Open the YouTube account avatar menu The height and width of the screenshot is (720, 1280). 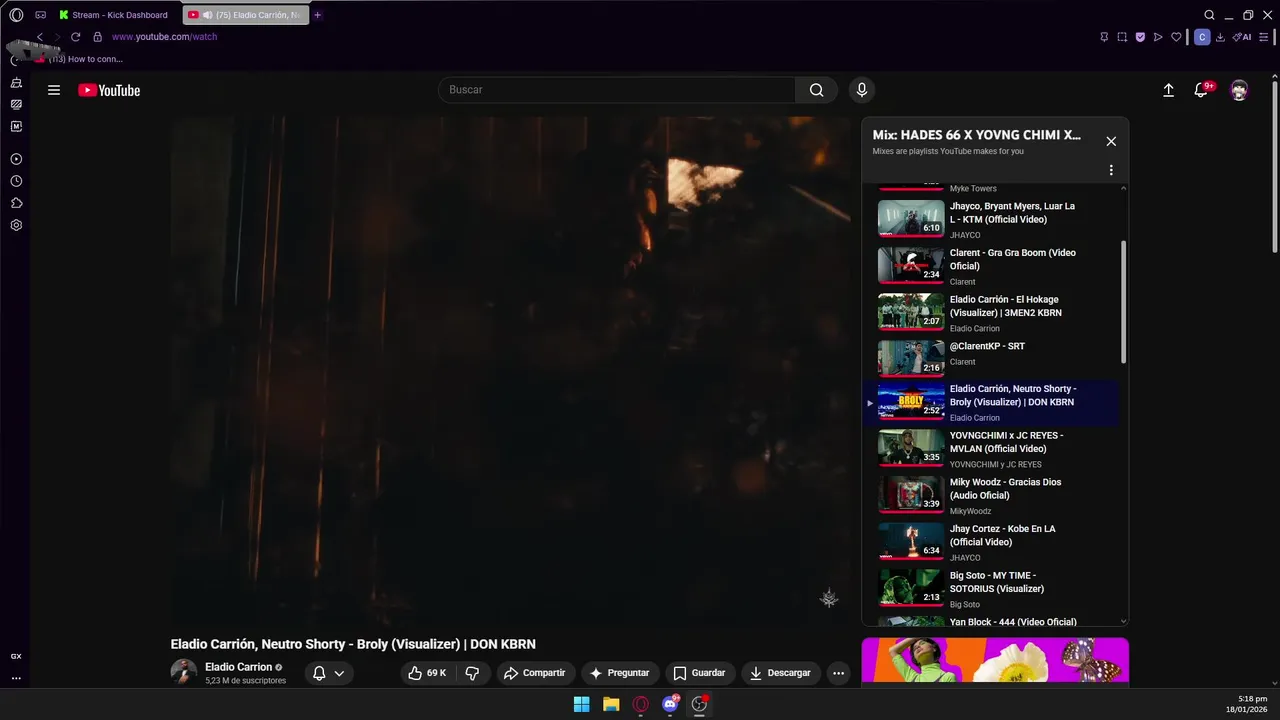point(1239,90)
